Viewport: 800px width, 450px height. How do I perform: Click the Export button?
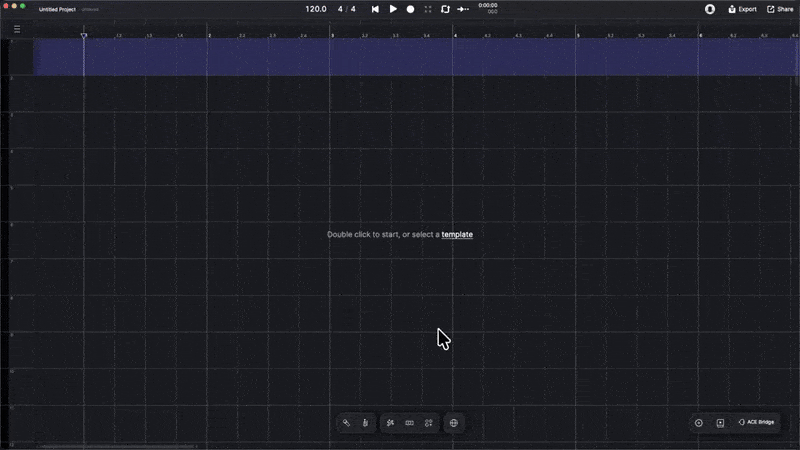pyautogui.click(x=742, y=9)
